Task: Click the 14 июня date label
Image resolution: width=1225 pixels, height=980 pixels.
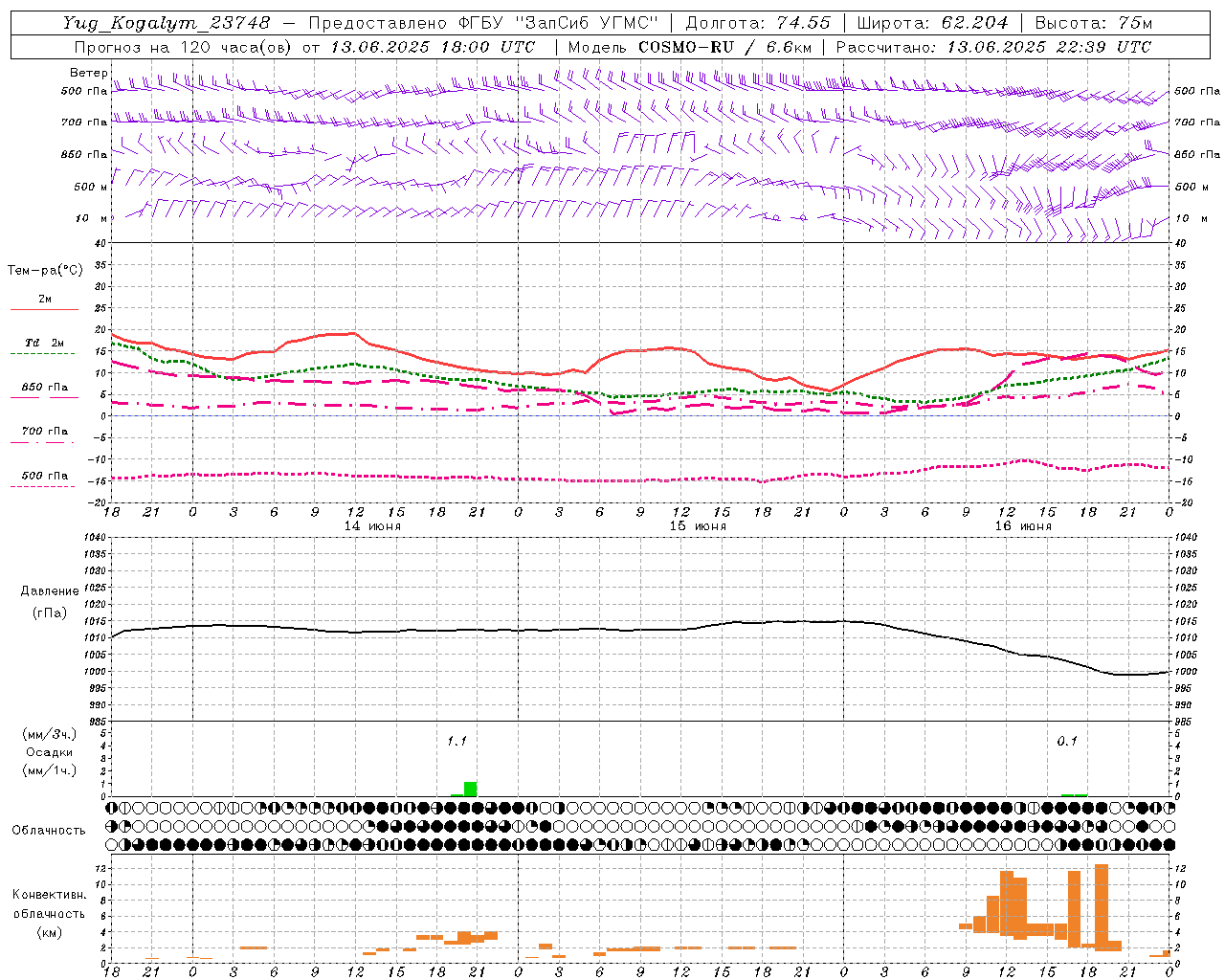Action: (x=372, y=526)
